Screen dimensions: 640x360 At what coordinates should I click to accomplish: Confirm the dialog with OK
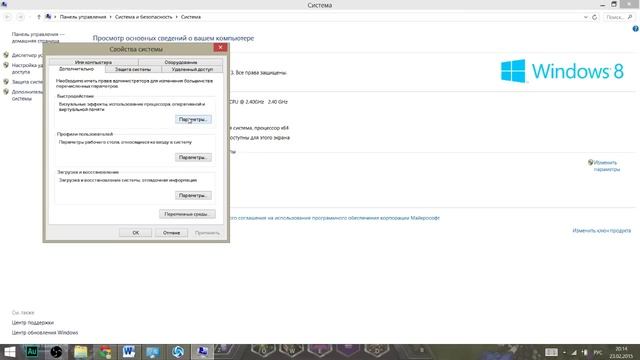136,233
